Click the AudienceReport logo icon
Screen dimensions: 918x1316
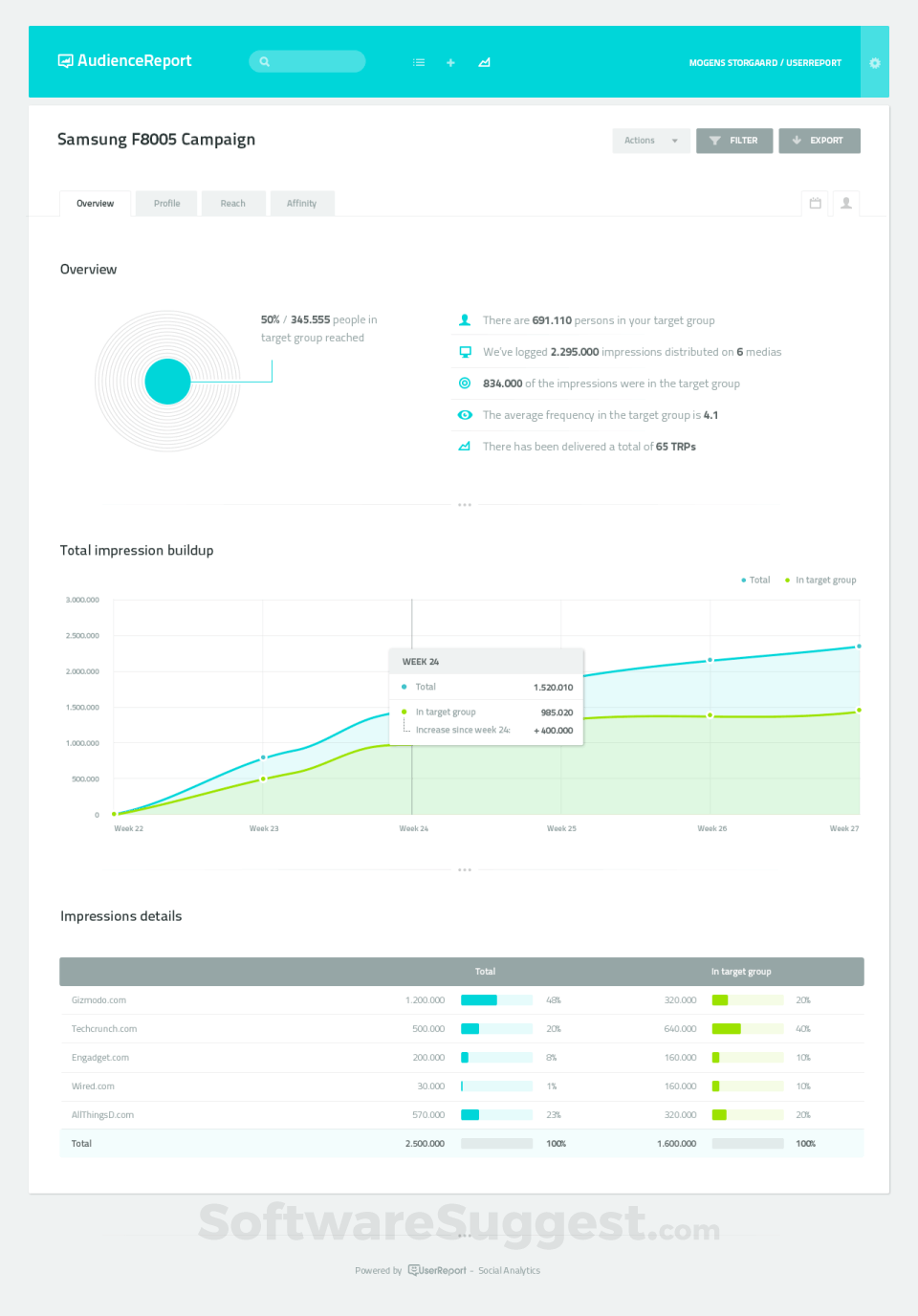(x=65, y=61)
